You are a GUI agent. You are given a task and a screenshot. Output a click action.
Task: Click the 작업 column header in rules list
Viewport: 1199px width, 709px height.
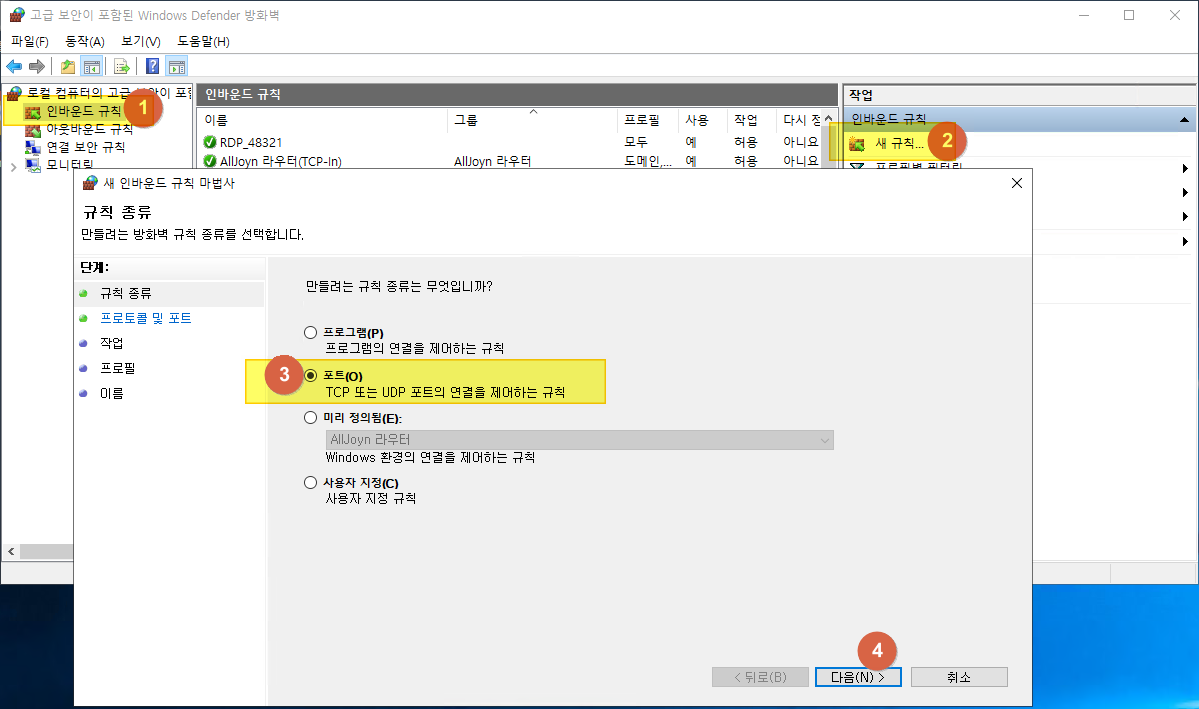point(752,120)
